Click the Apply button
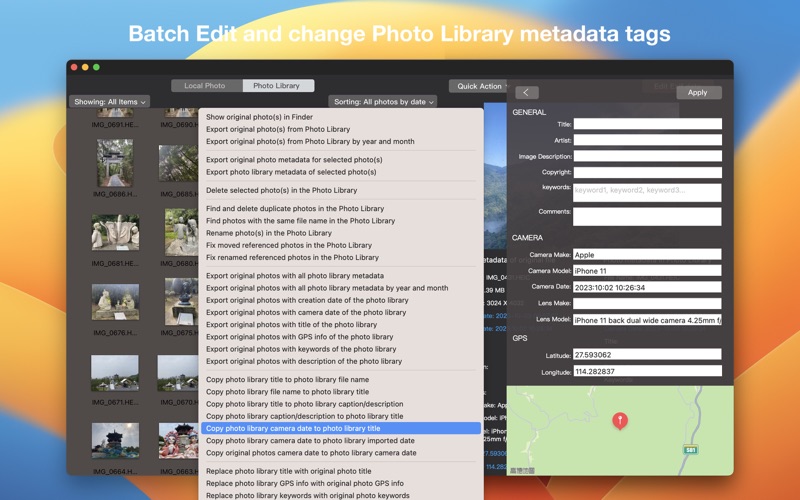Image resolution: width=800 pixels, height=500 pixels. point(697,92)
